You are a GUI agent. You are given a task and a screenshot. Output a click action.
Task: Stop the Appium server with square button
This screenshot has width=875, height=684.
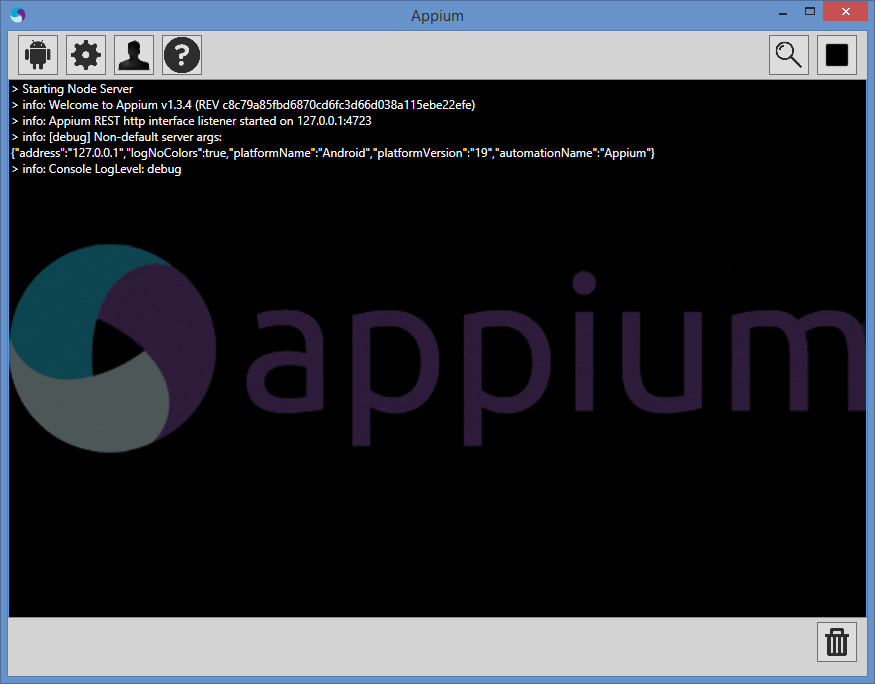tap(836, 55)
